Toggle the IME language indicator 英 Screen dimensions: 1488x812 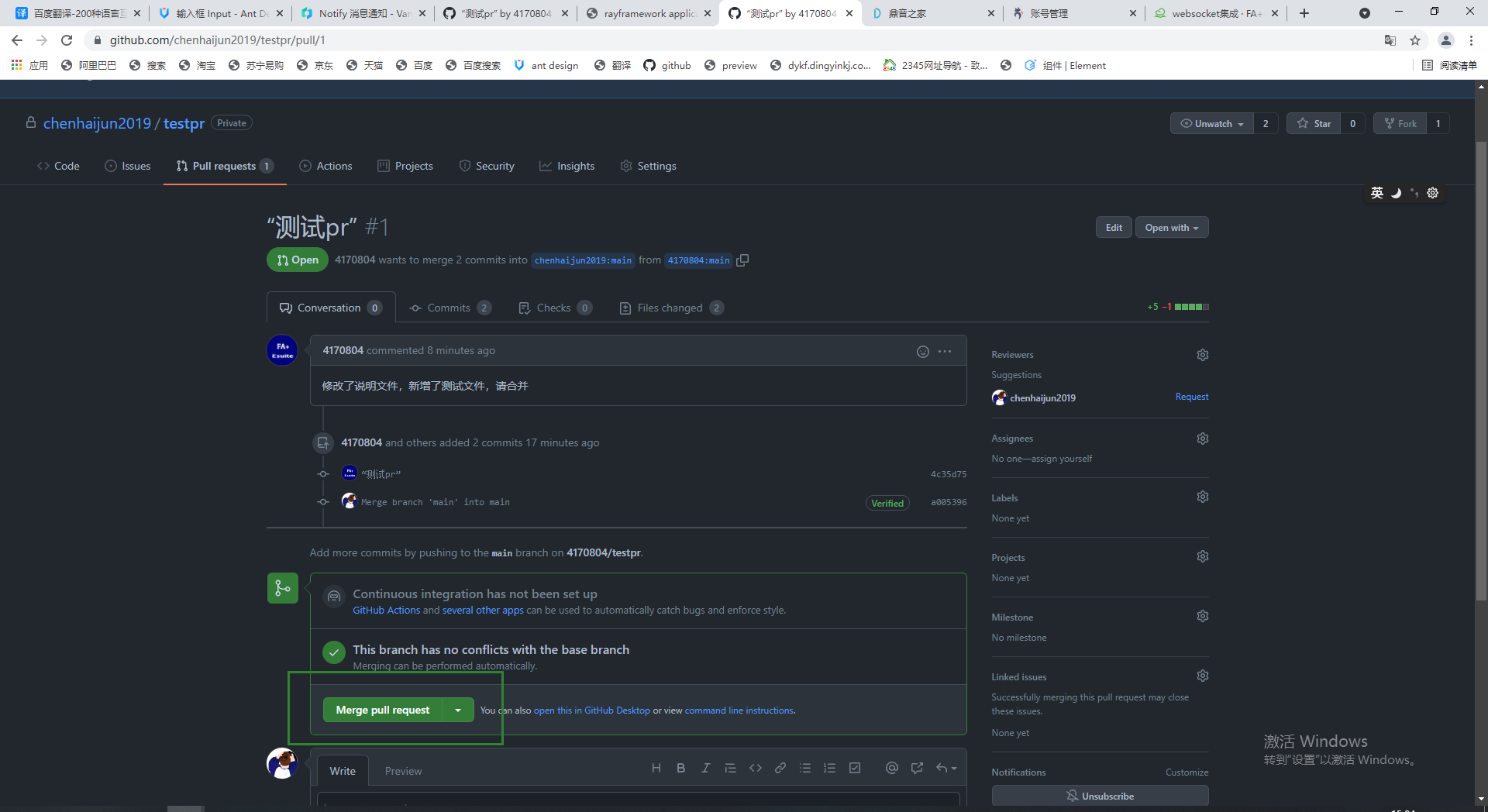1377,193
